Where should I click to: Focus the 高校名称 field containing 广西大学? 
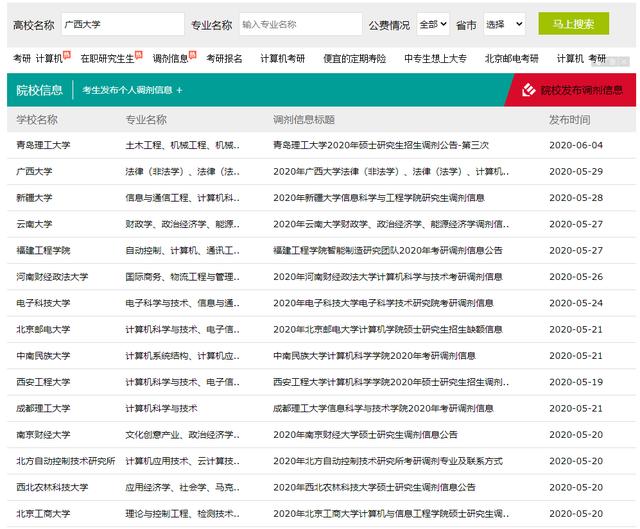123,24
